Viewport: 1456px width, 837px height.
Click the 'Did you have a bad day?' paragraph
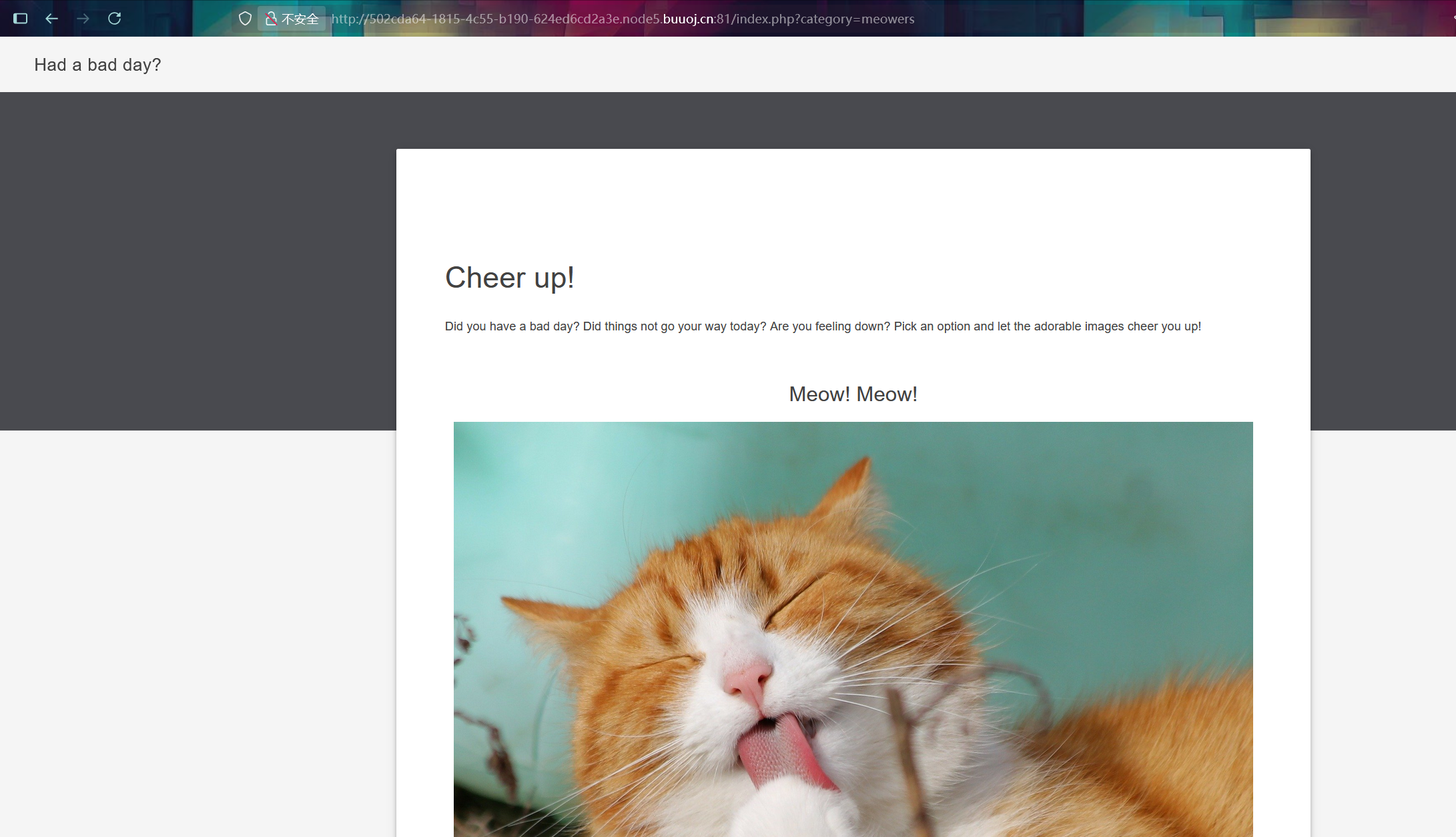click(823, 326)
